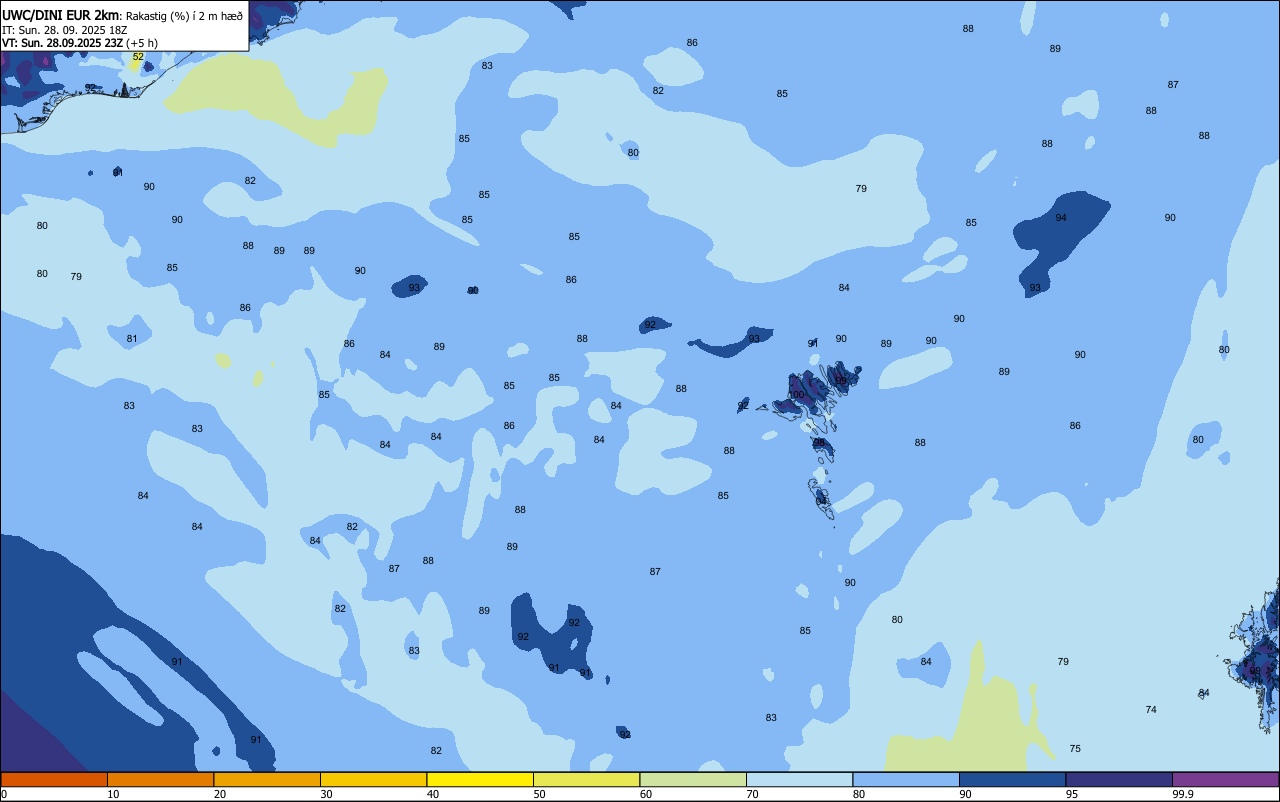Image resolution: width=1280 pixels, height=802 pixels.
Task: Select the 30–40 golden yellow legend segment
Action: click(373, 779)
